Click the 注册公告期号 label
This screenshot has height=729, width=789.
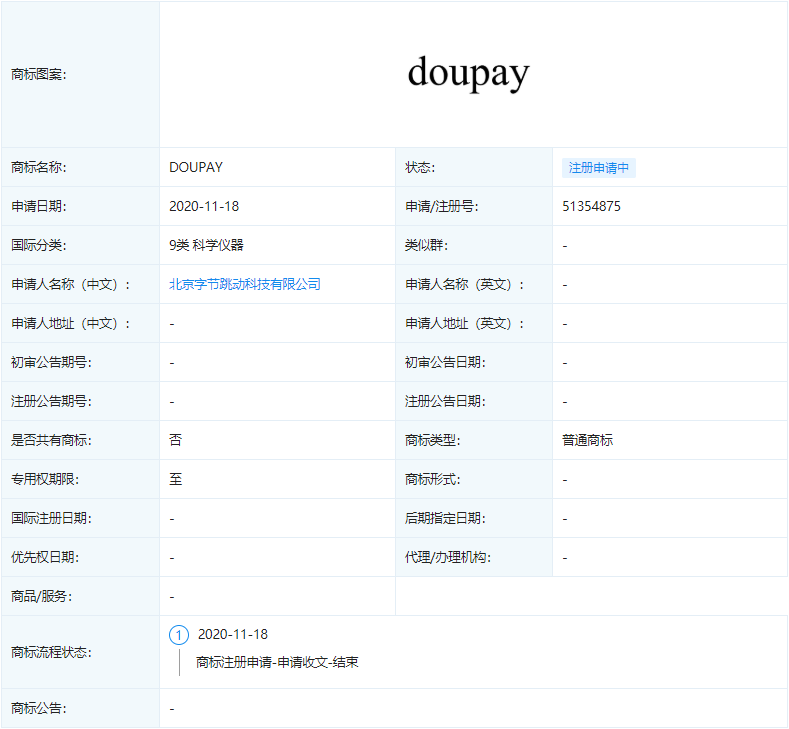(x=51, y=401)
